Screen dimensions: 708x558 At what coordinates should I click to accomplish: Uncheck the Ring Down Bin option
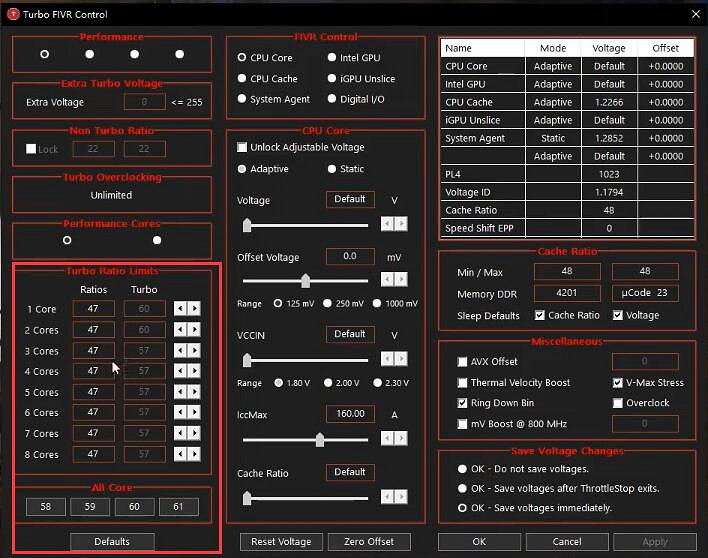coord(462,403)
